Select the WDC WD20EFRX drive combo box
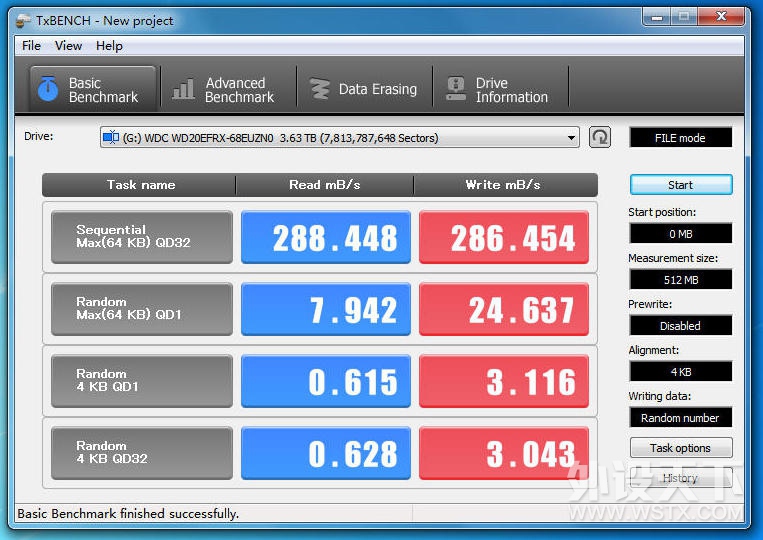The image size is (763, 540). pos(340,138)
